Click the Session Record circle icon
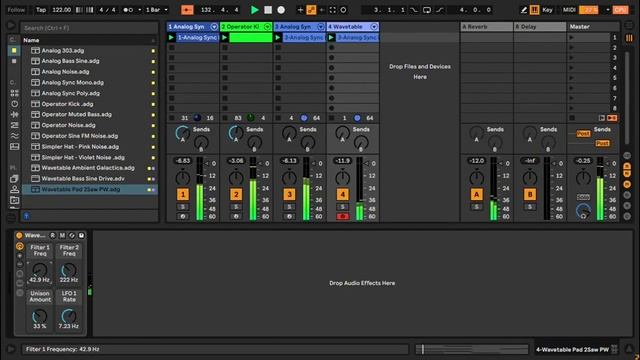The width and height of the screenshot is (640, 360). click(343, 10)
